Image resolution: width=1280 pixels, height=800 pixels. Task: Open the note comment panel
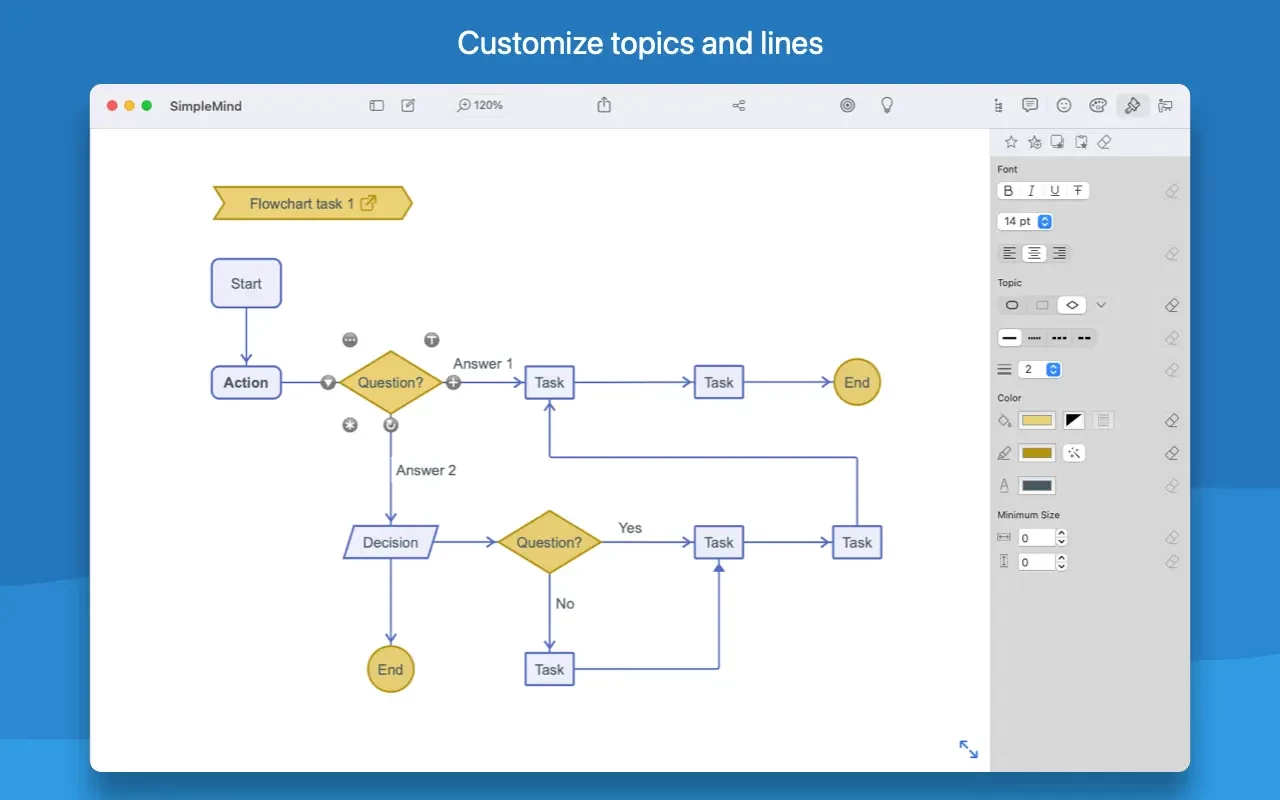click(1030, 105)
